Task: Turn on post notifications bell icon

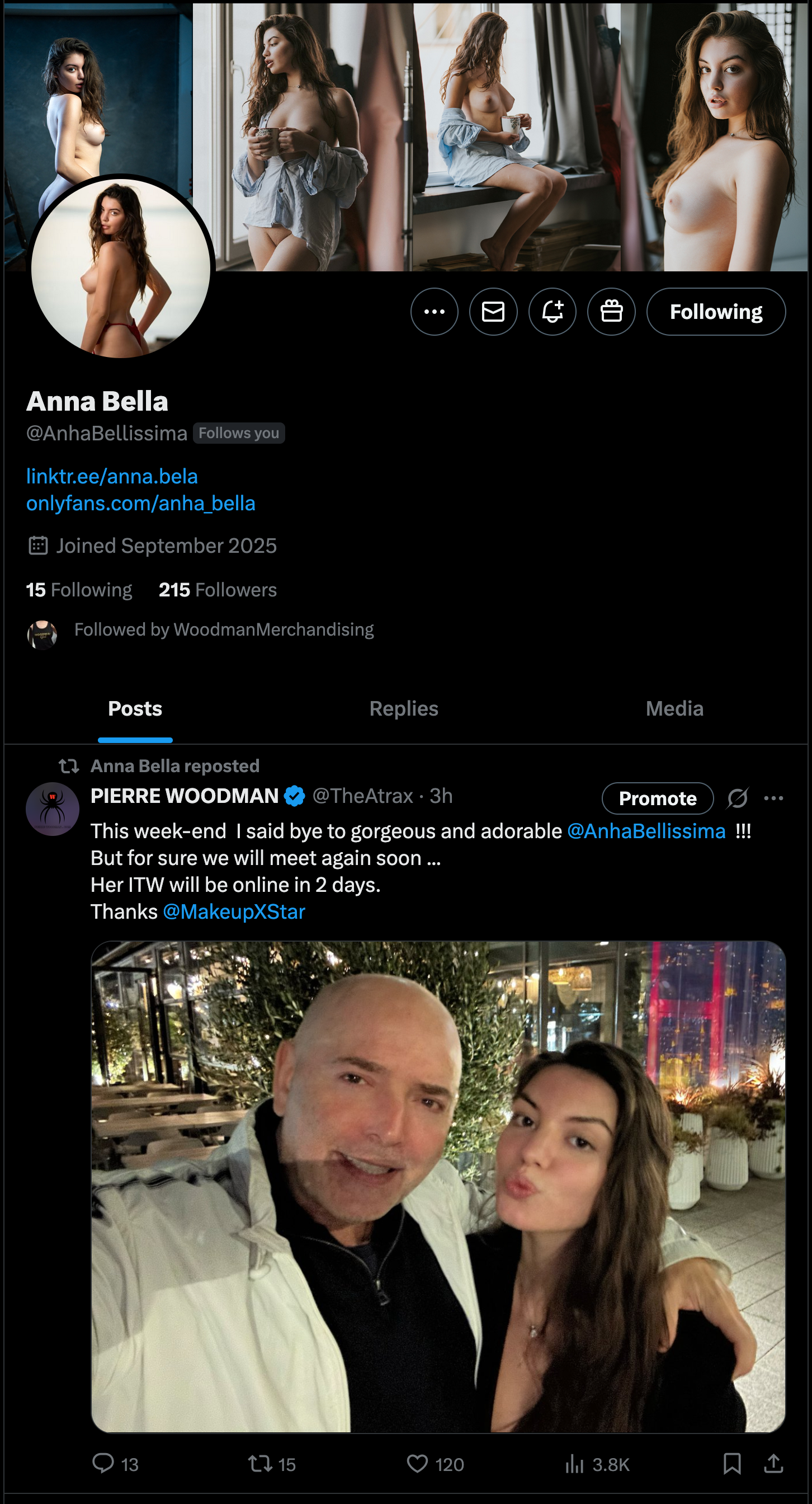Action: click(552, 312)
